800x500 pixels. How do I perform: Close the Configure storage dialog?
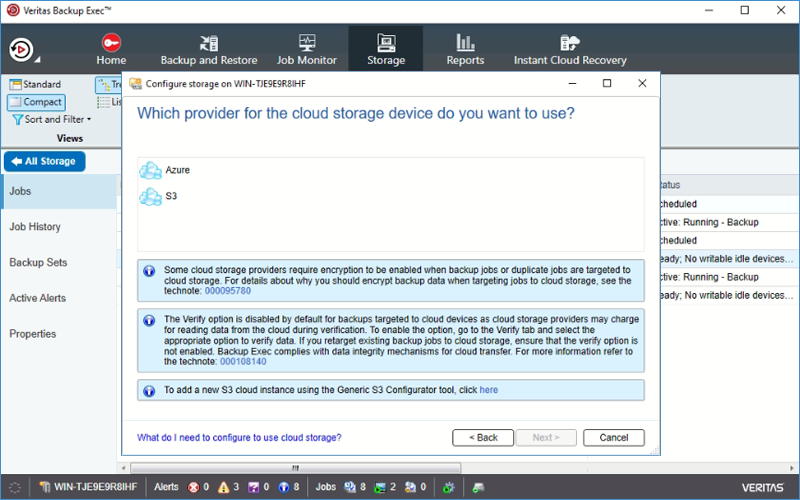pyautogui.click(x=642, y=83)
